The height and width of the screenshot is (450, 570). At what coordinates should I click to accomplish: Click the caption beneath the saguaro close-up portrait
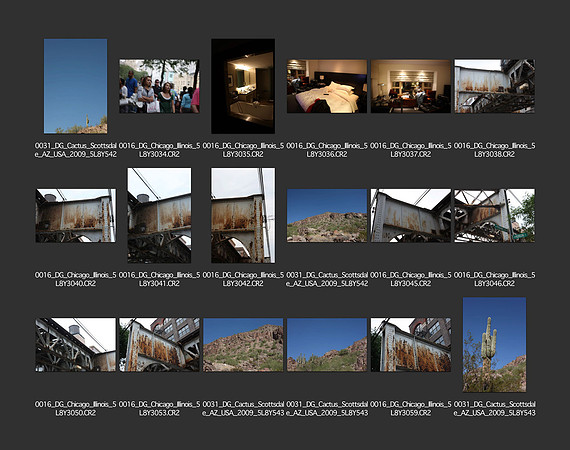coord(494,409)
